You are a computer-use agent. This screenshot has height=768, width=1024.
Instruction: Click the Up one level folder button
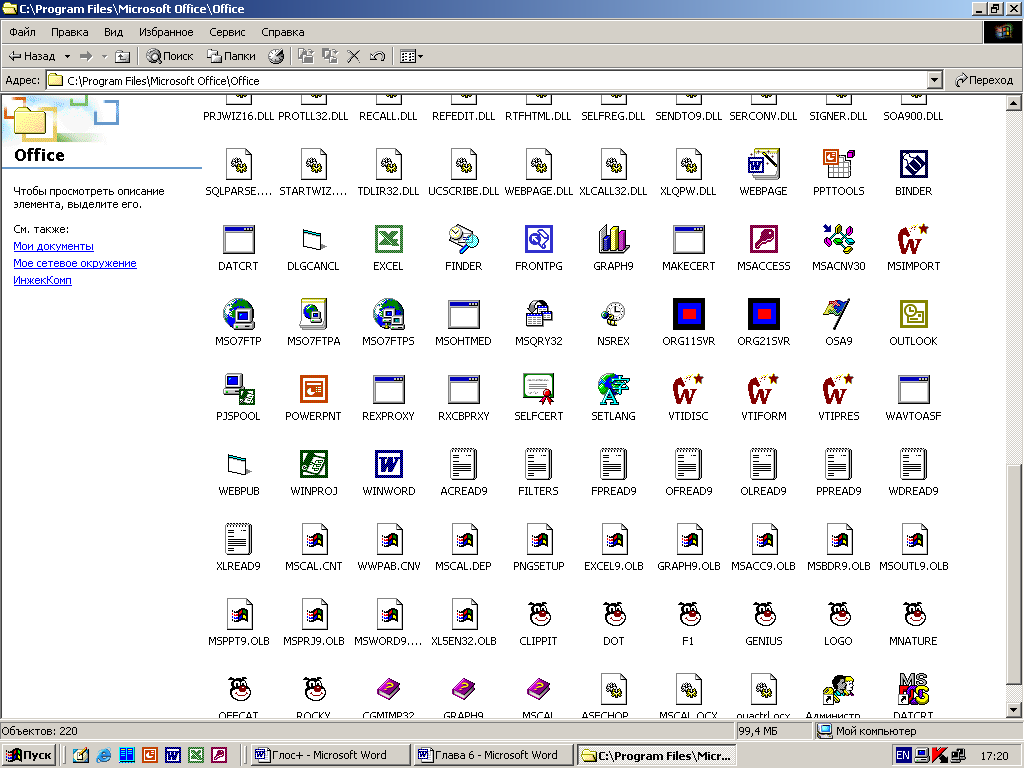tap(123, 56)
